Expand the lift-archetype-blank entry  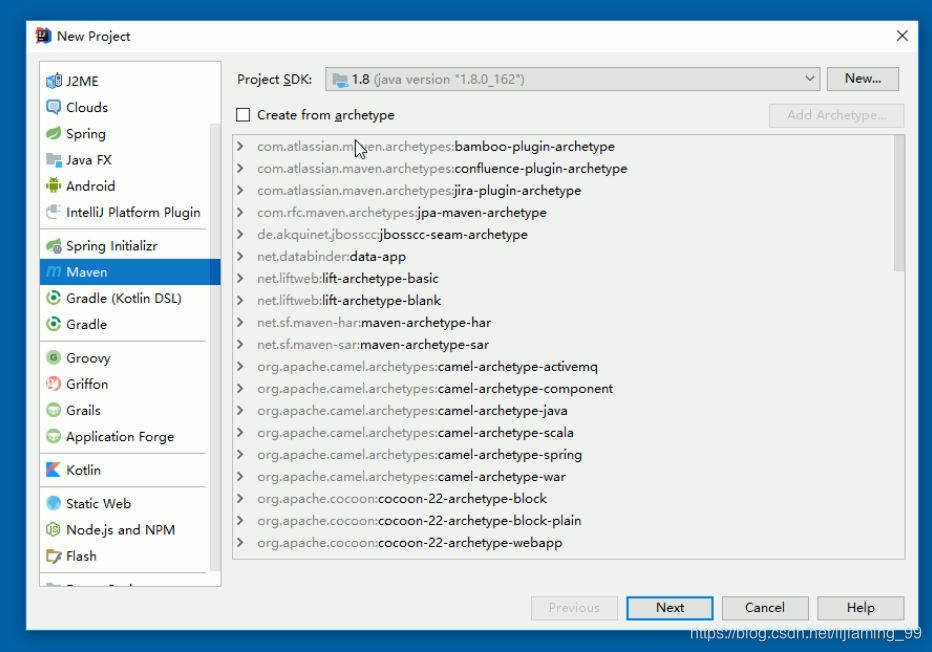240,300
